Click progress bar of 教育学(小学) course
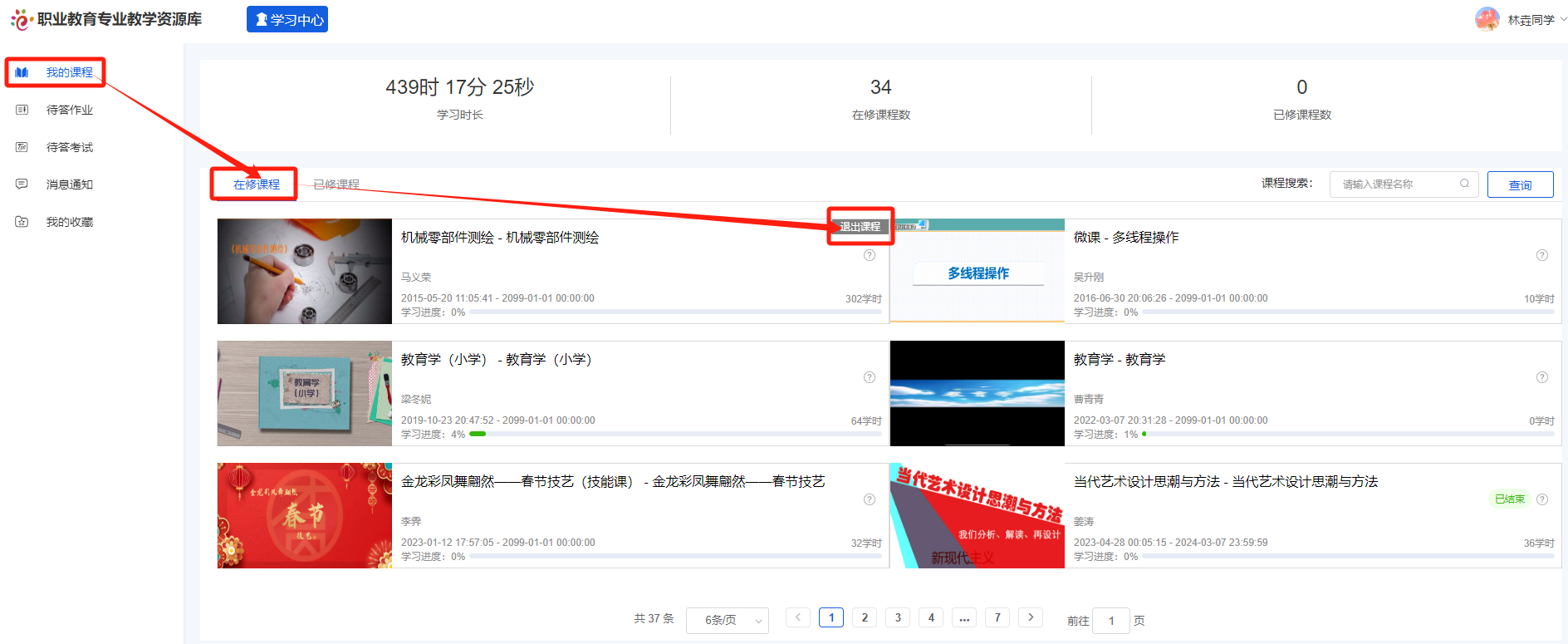1568x644 pixels. [x=674, y=434]
